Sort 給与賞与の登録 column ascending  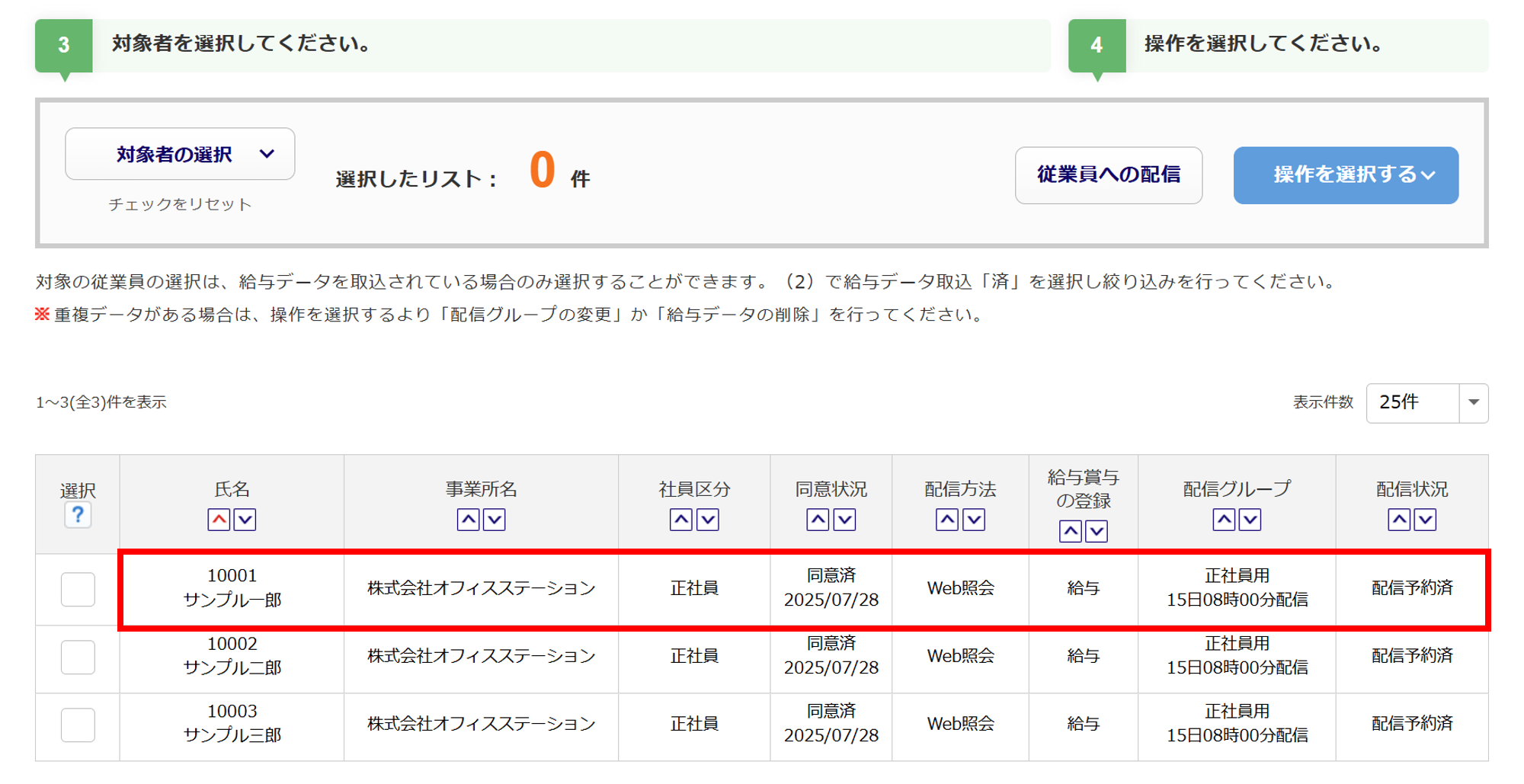1070,531
